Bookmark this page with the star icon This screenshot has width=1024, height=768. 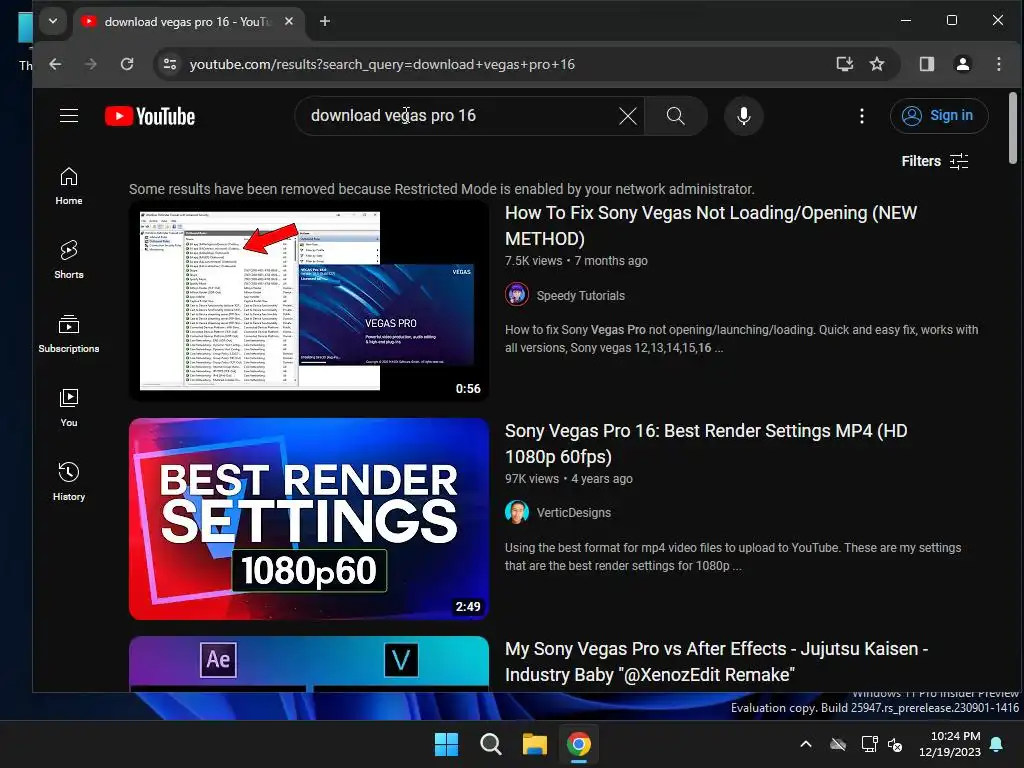point(877,64)
